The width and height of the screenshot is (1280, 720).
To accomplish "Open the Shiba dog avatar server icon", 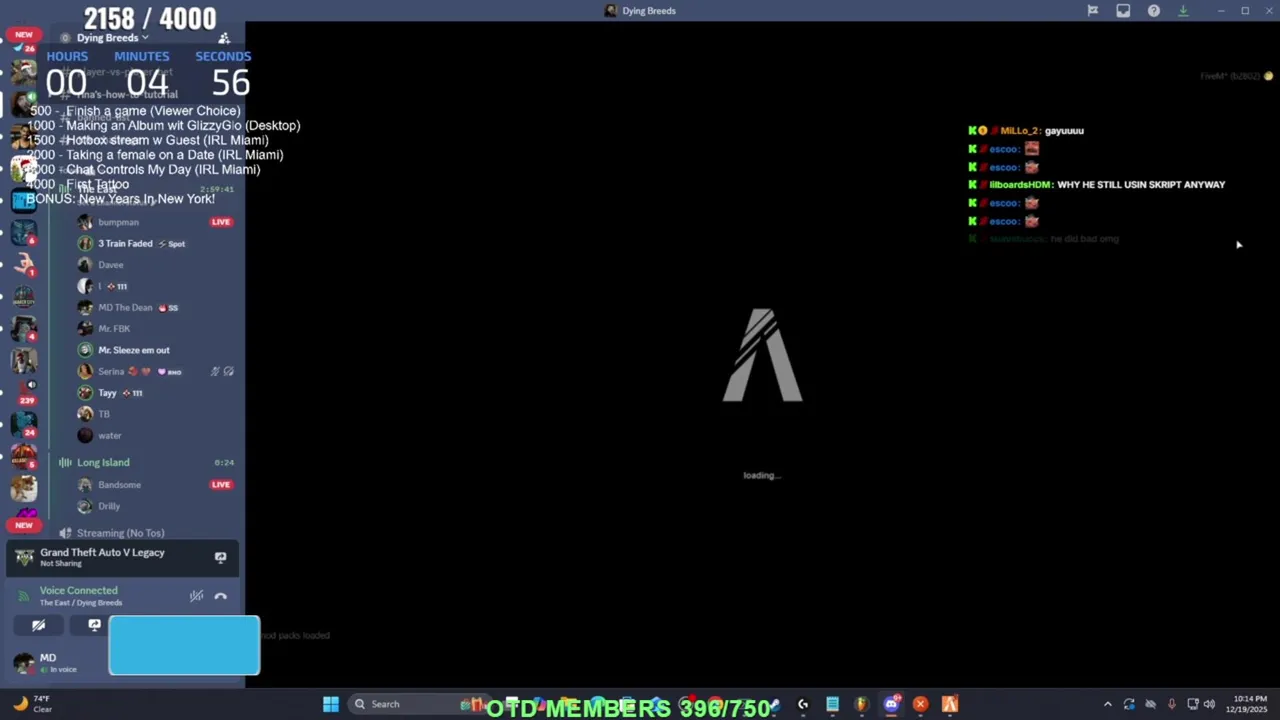I will click(x=24, y=488).
